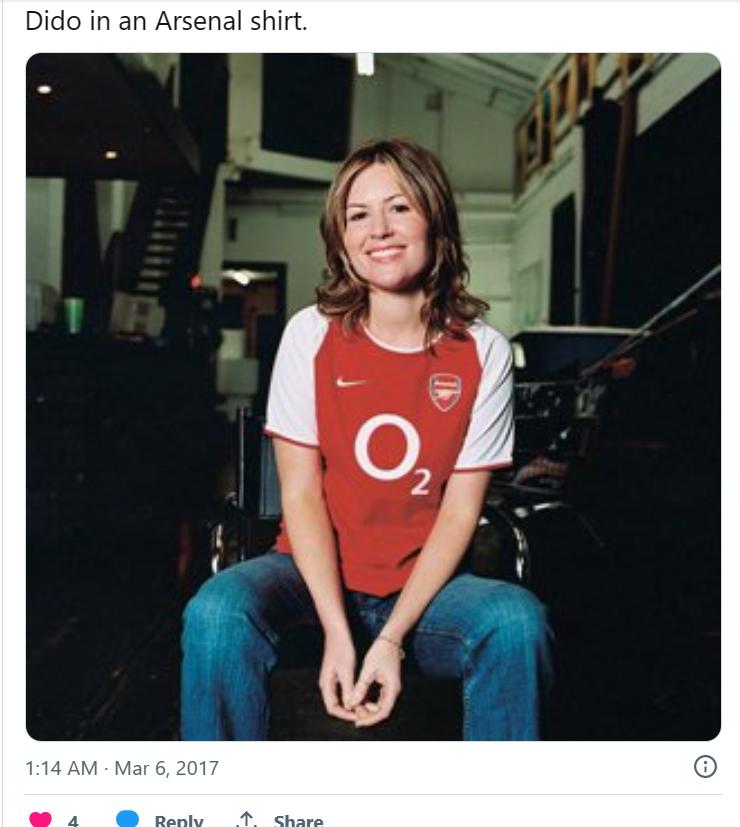Click the share arrow icon

click(246, 820)
